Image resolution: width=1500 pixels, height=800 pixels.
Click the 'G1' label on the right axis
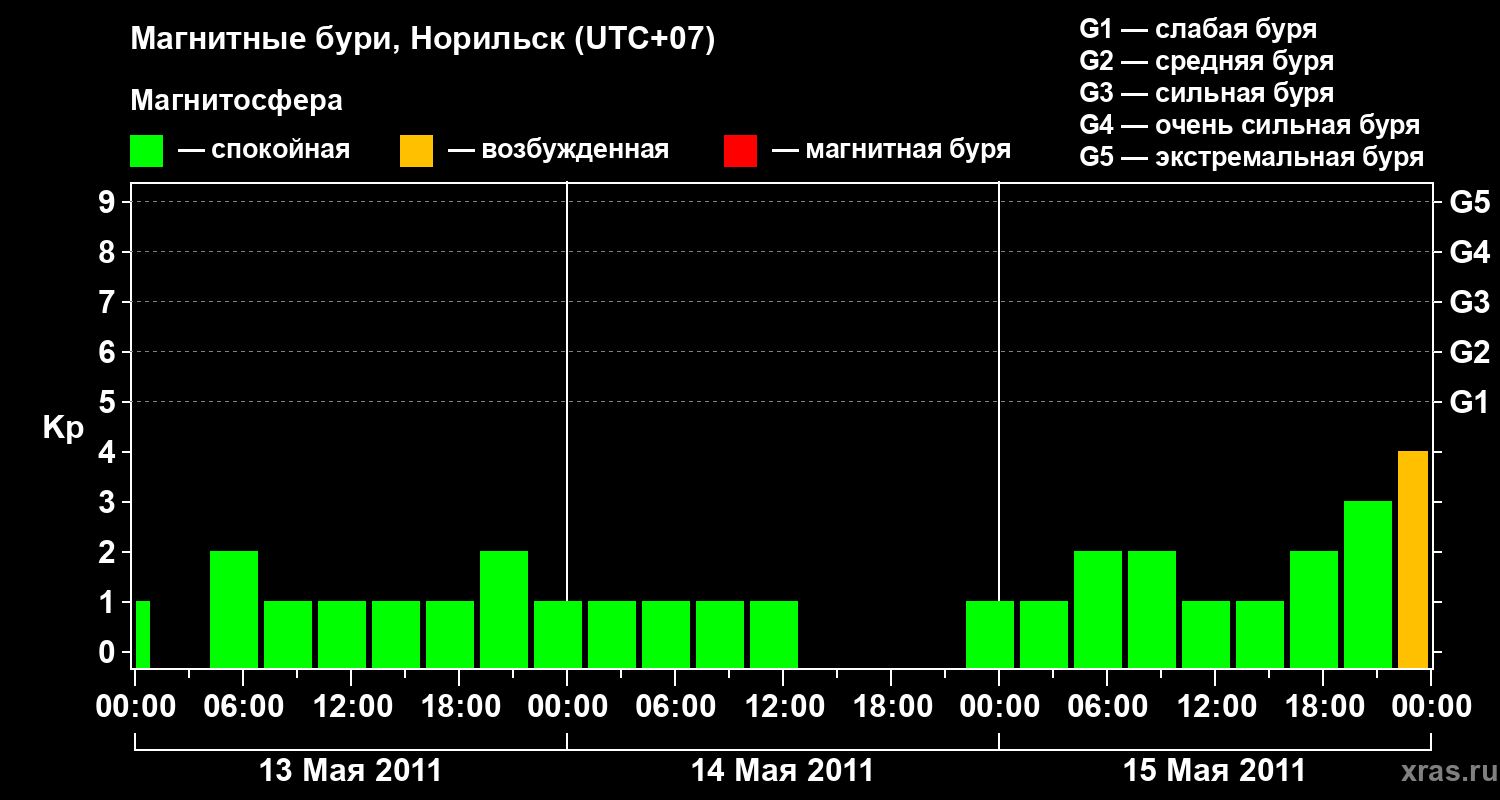pos(1470,402)
